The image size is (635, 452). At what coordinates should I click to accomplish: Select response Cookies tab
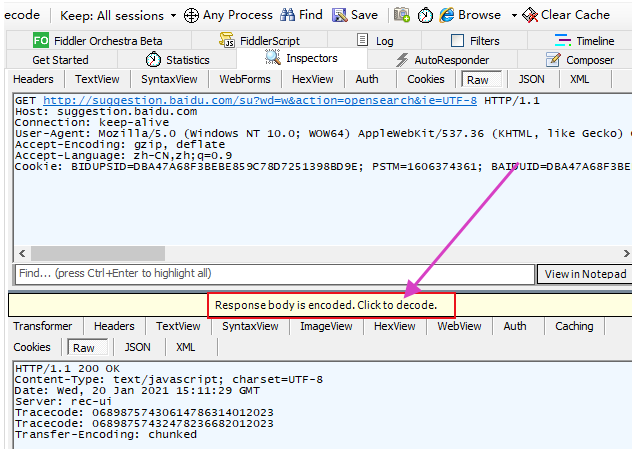pos(32,347)
